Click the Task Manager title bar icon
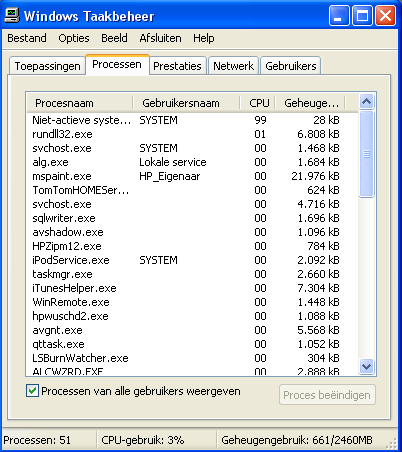 12,16
